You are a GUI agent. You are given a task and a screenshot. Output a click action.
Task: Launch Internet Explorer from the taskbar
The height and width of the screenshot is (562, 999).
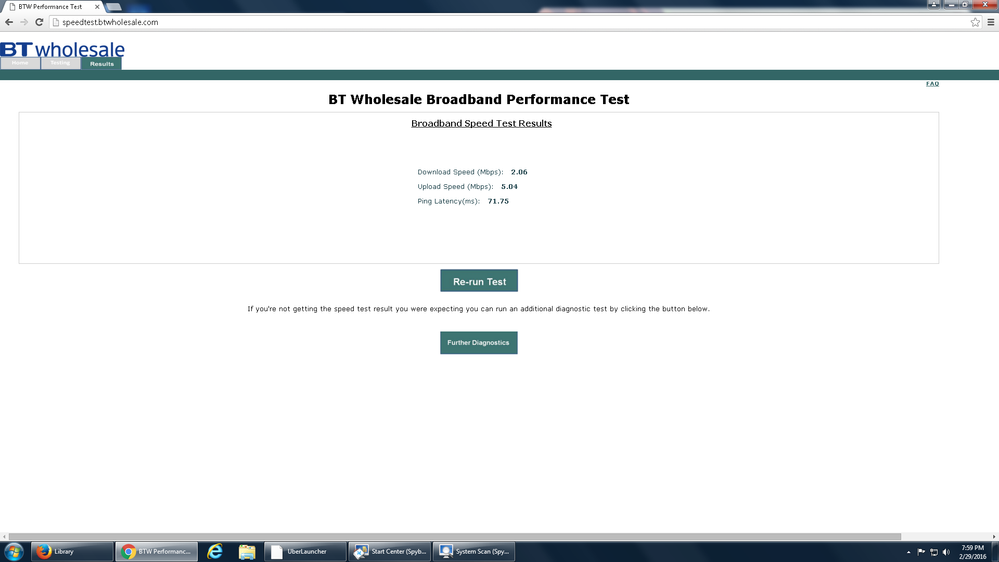[215, 551]
